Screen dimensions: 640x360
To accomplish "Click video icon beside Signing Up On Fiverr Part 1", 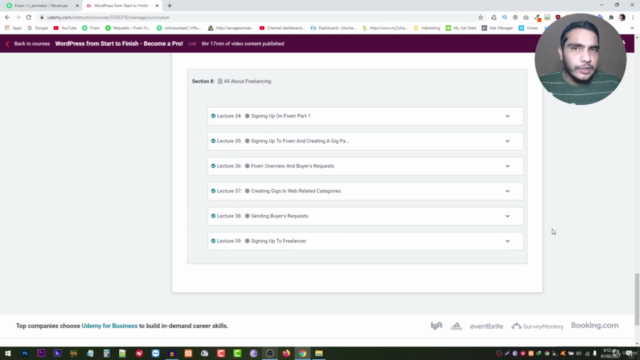I will pos(247,116).
